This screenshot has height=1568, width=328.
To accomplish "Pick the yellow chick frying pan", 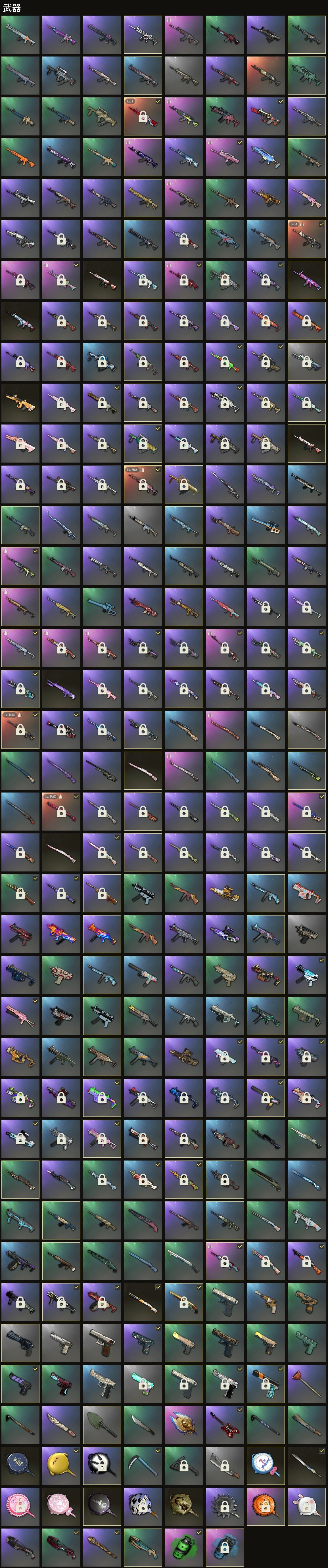I will click(61, 1466).
